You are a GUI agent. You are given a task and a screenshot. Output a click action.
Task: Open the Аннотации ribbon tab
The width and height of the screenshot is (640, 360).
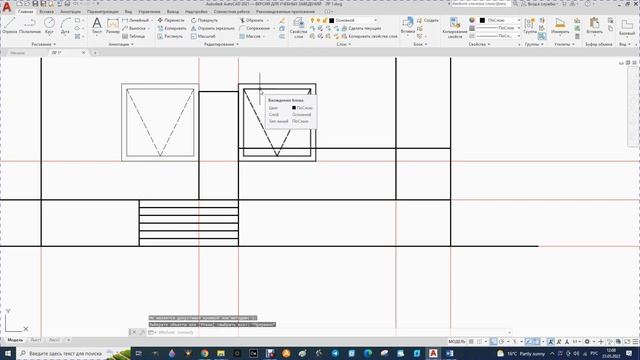coord(71,12)
